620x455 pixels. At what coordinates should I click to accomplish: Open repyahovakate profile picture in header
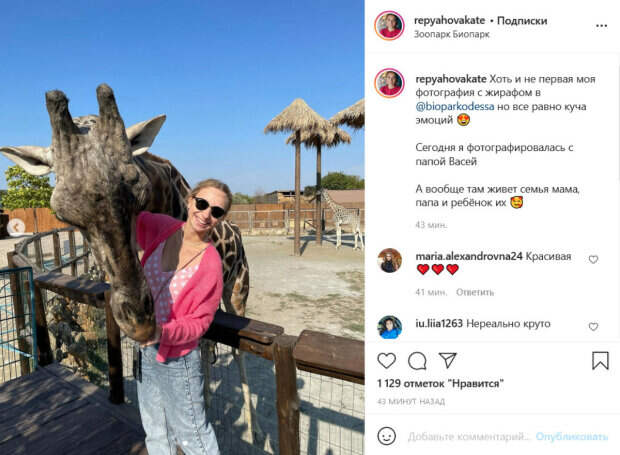pos(389,26)
